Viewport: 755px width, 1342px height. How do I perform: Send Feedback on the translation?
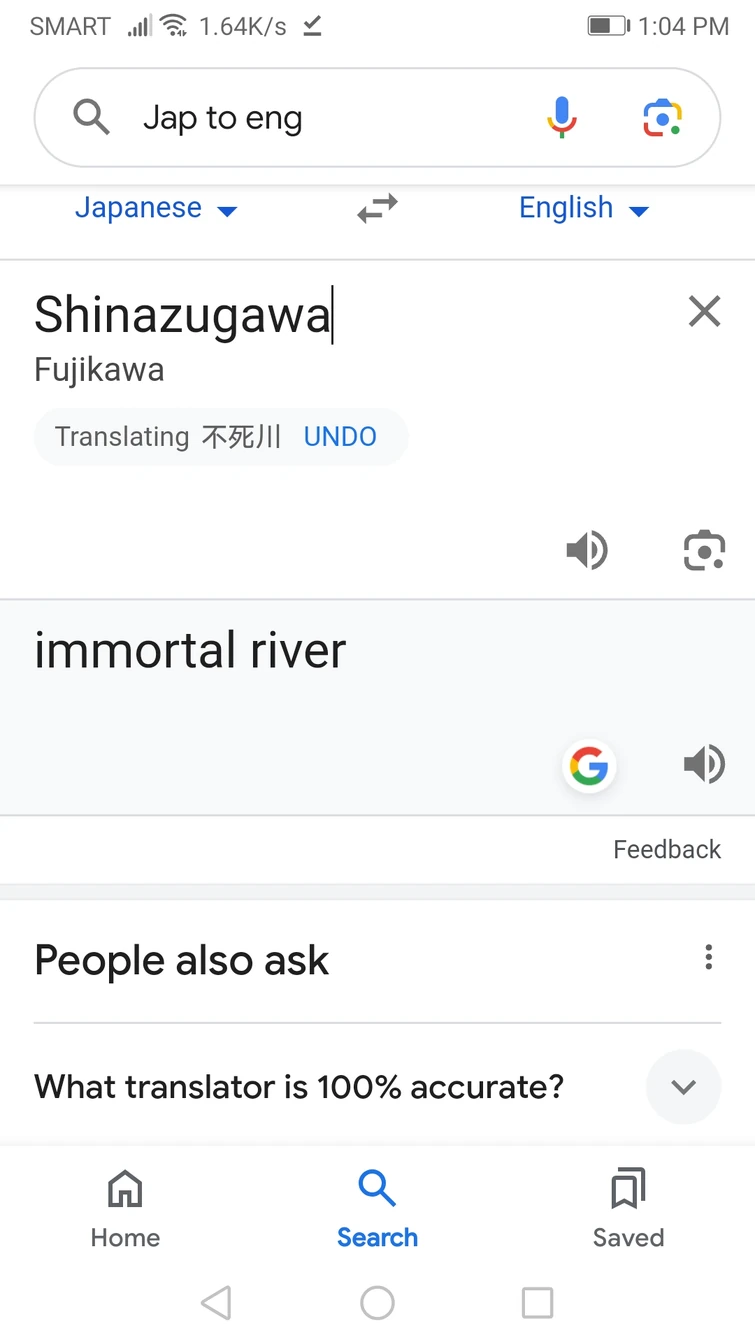667,849
